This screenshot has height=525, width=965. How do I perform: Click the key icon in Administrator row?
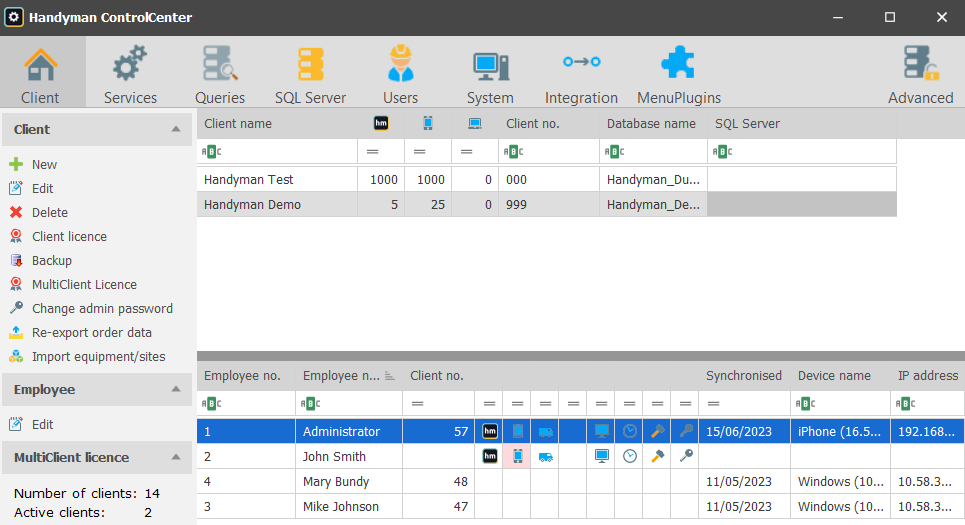686,431
